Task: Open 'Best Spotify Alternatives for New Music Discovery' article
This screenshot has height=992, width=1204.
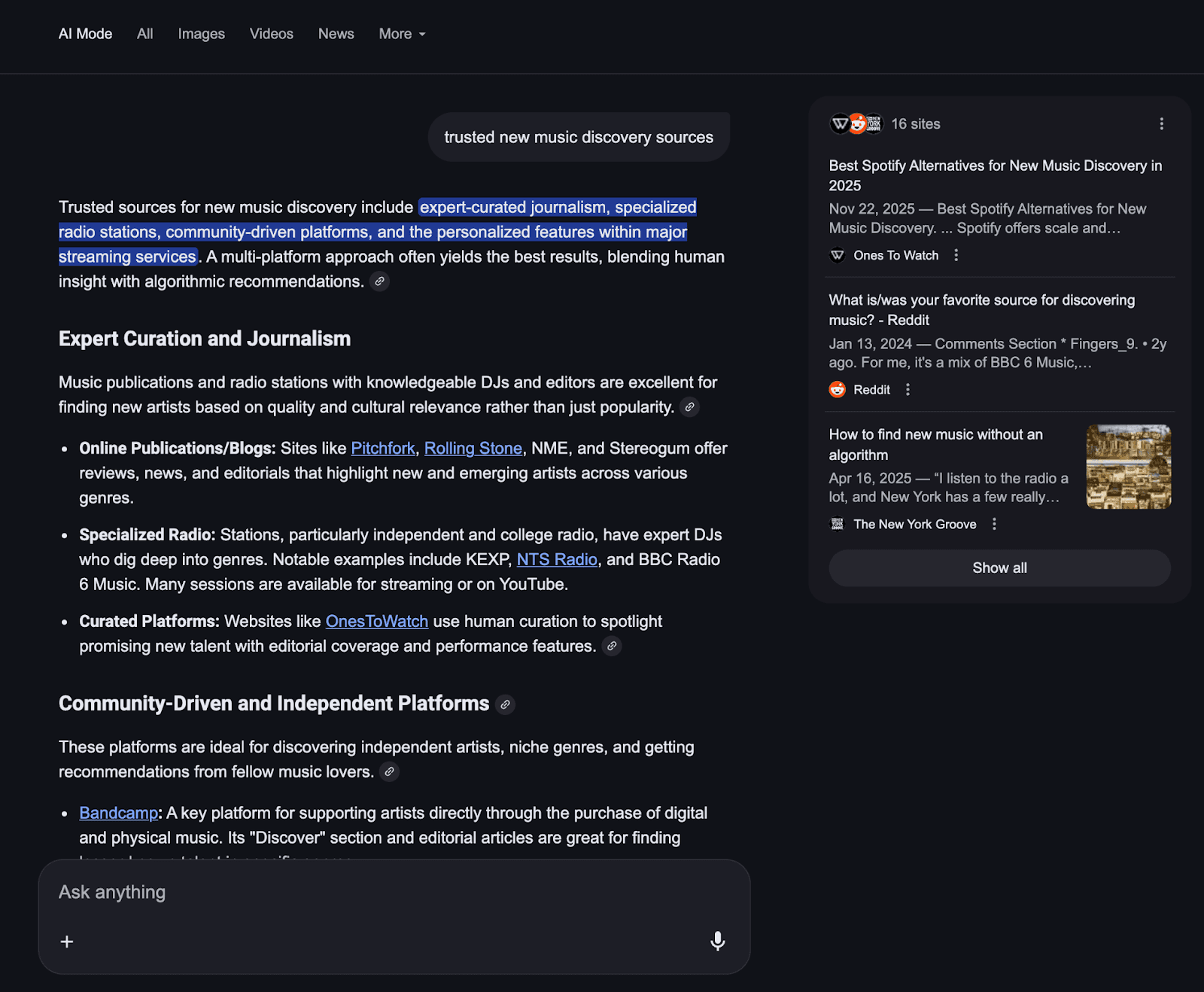Action: [996, 175]
